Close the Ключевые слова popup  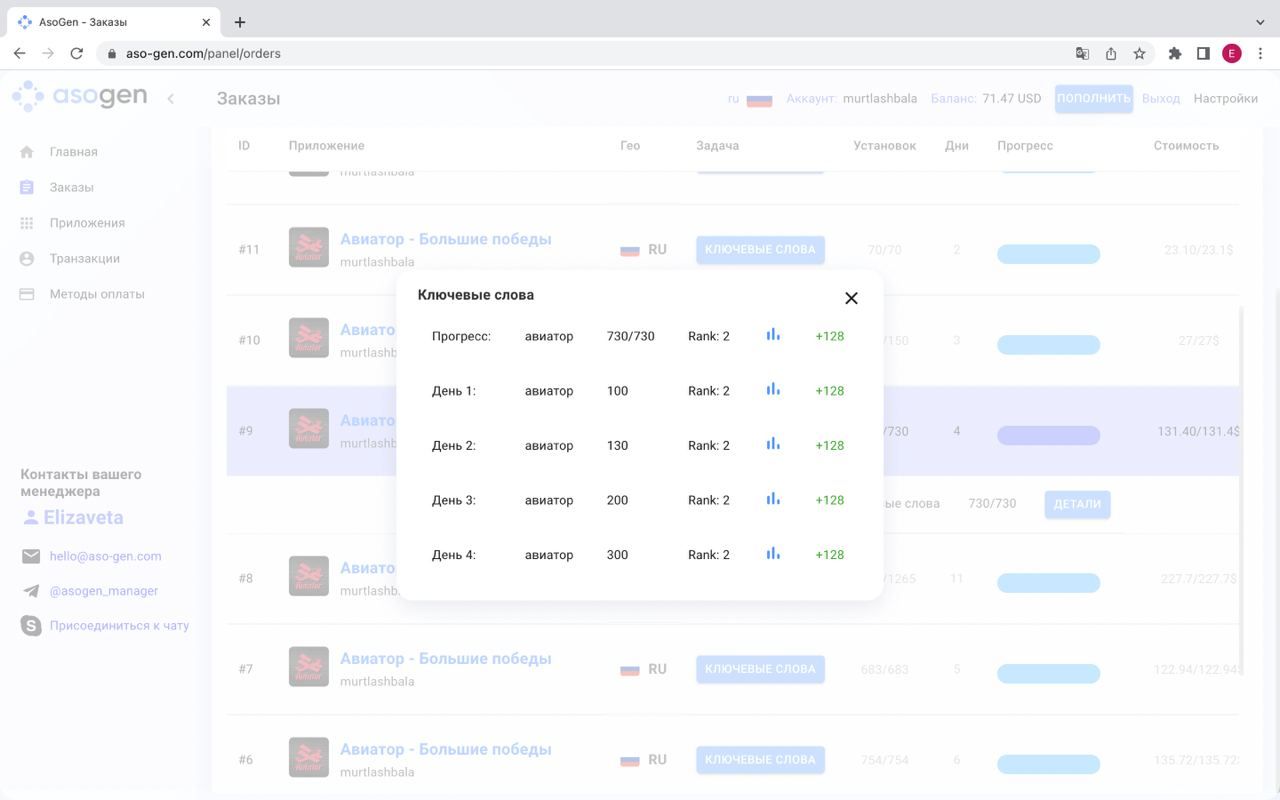851,298
